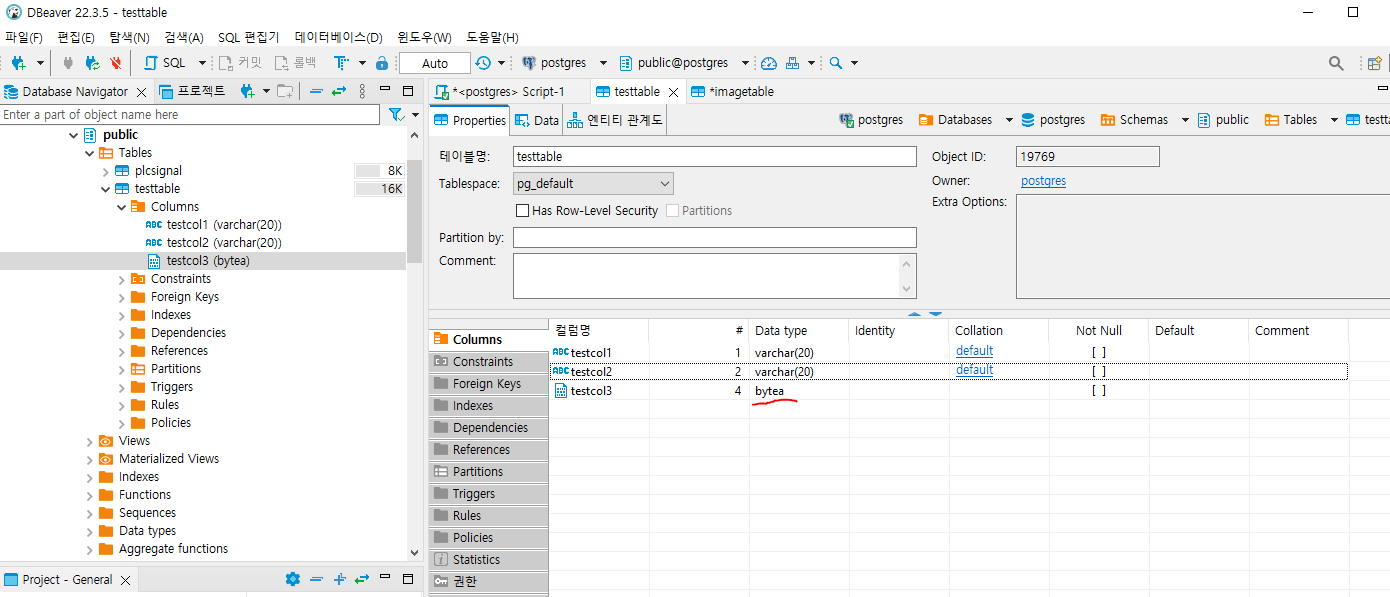The image size is (1390, 597).
Task: Click the transaction log clock icon
Action: click(483, 63)
